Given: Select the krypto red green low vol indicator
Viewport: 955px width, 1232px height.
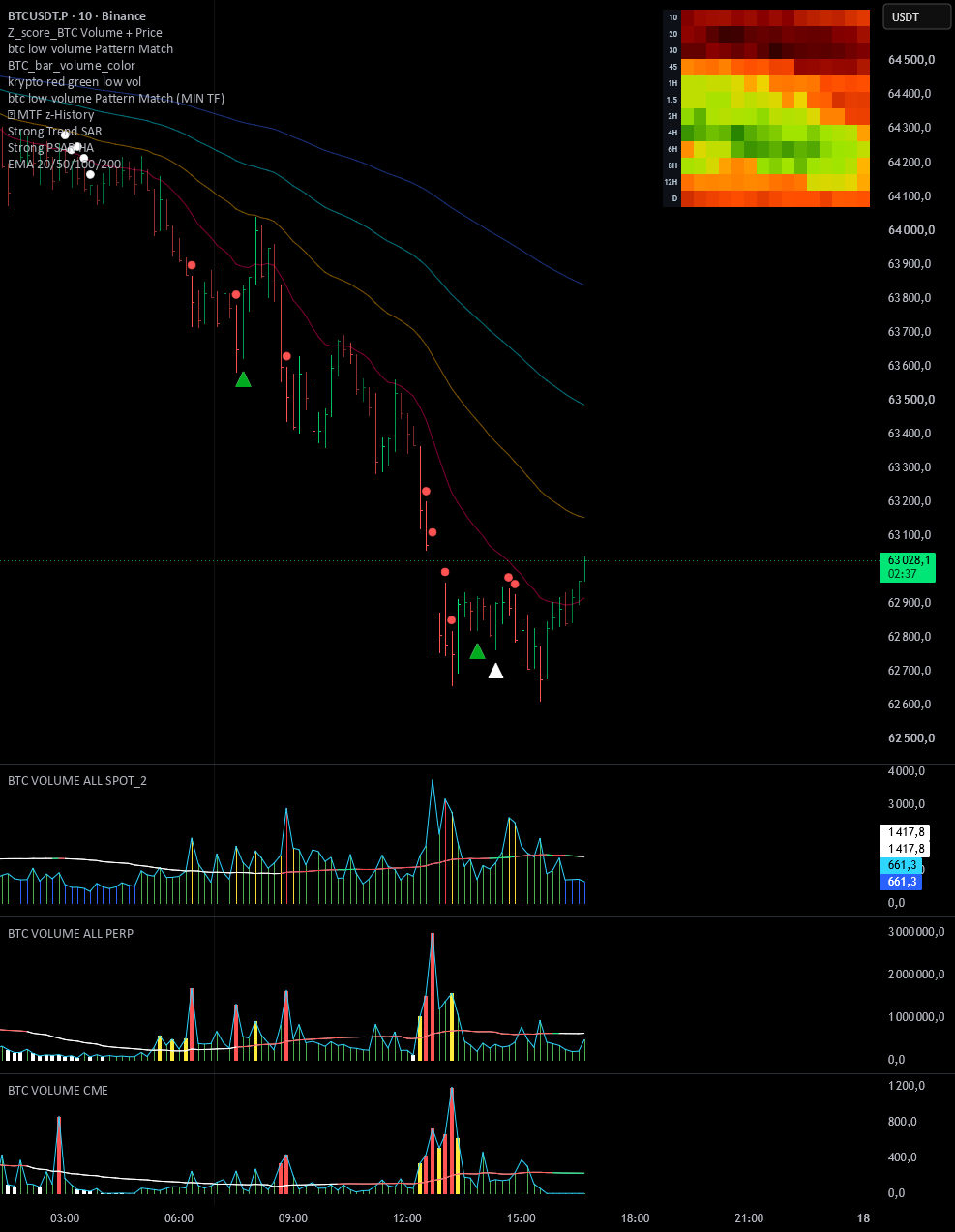Looking at the screenshot, I should tap(75, 81).
